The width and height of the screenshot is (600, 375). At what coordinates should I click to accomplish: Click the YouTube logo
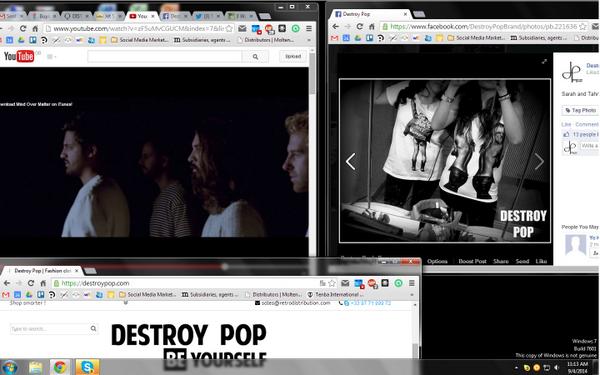pyautogui.click(x=19, y=56)
